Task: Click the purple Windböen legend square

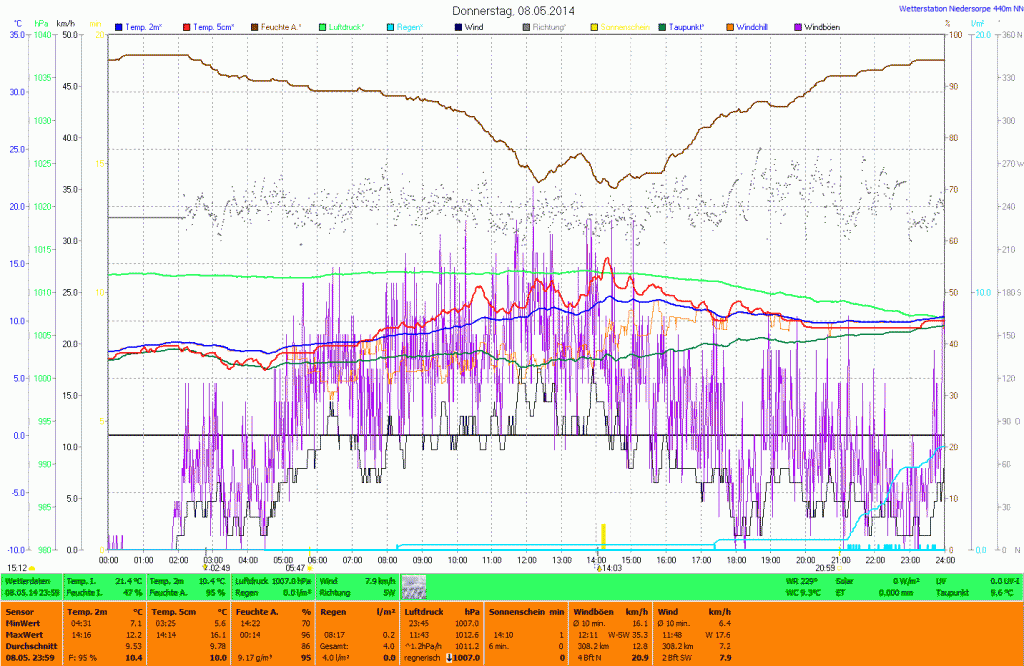Action: pos(797,27)
